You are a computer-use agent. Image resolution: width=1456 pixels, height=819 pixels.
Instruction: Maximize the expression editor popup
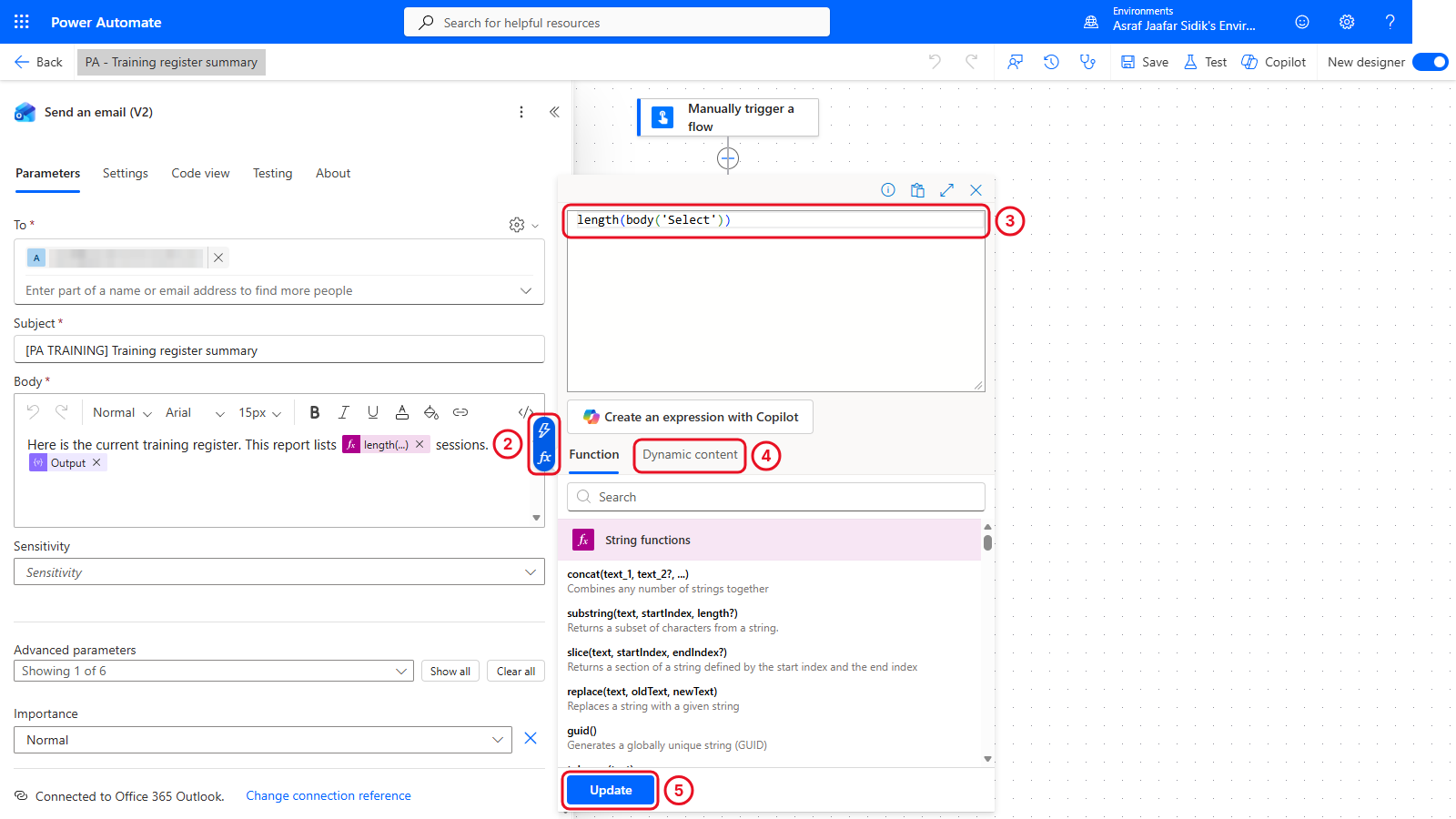click(946, 190)
